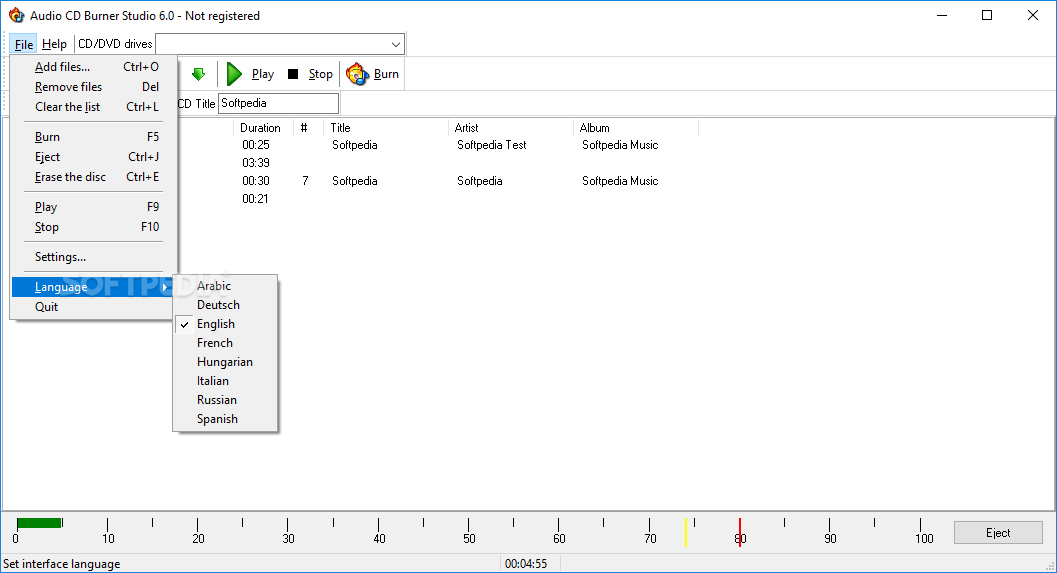The image size is (1057, 573).
Task: Expand the Language submenu entry
Action: point(92,287)
